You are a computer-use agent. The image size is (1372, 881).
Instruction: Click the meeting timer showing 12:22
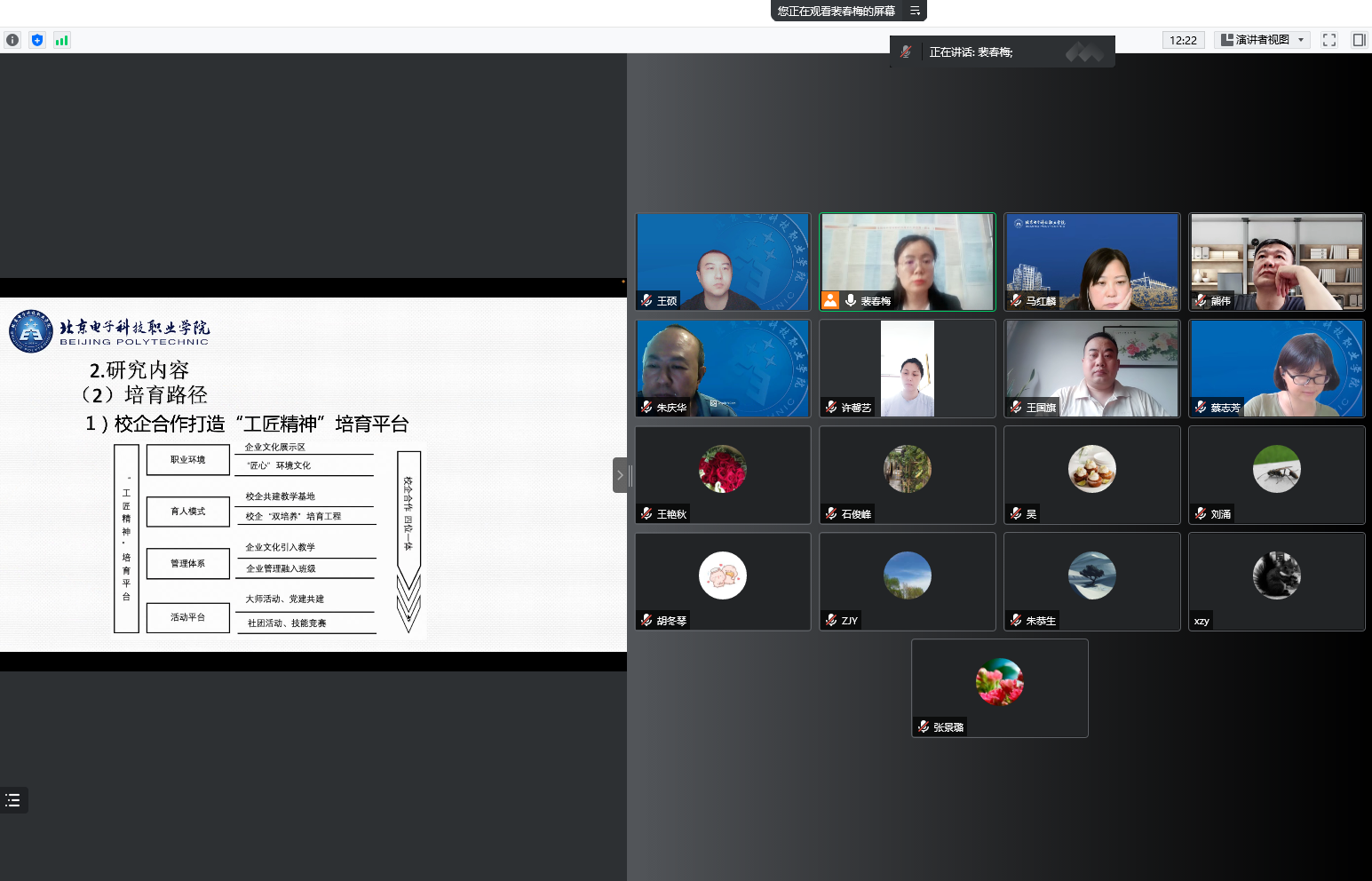pyautogui.click(x=1184, y=40)
